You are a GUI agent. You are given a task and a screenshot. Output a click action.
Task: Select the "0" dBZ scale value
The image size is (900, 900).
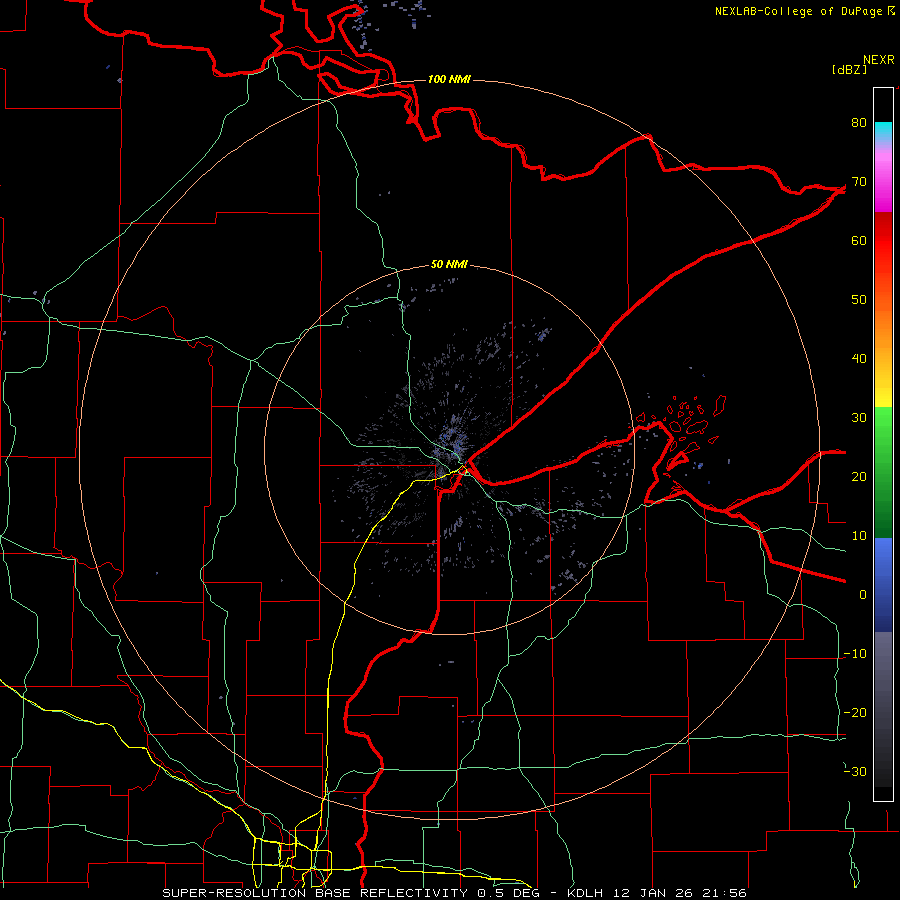(x=863, y=595)
